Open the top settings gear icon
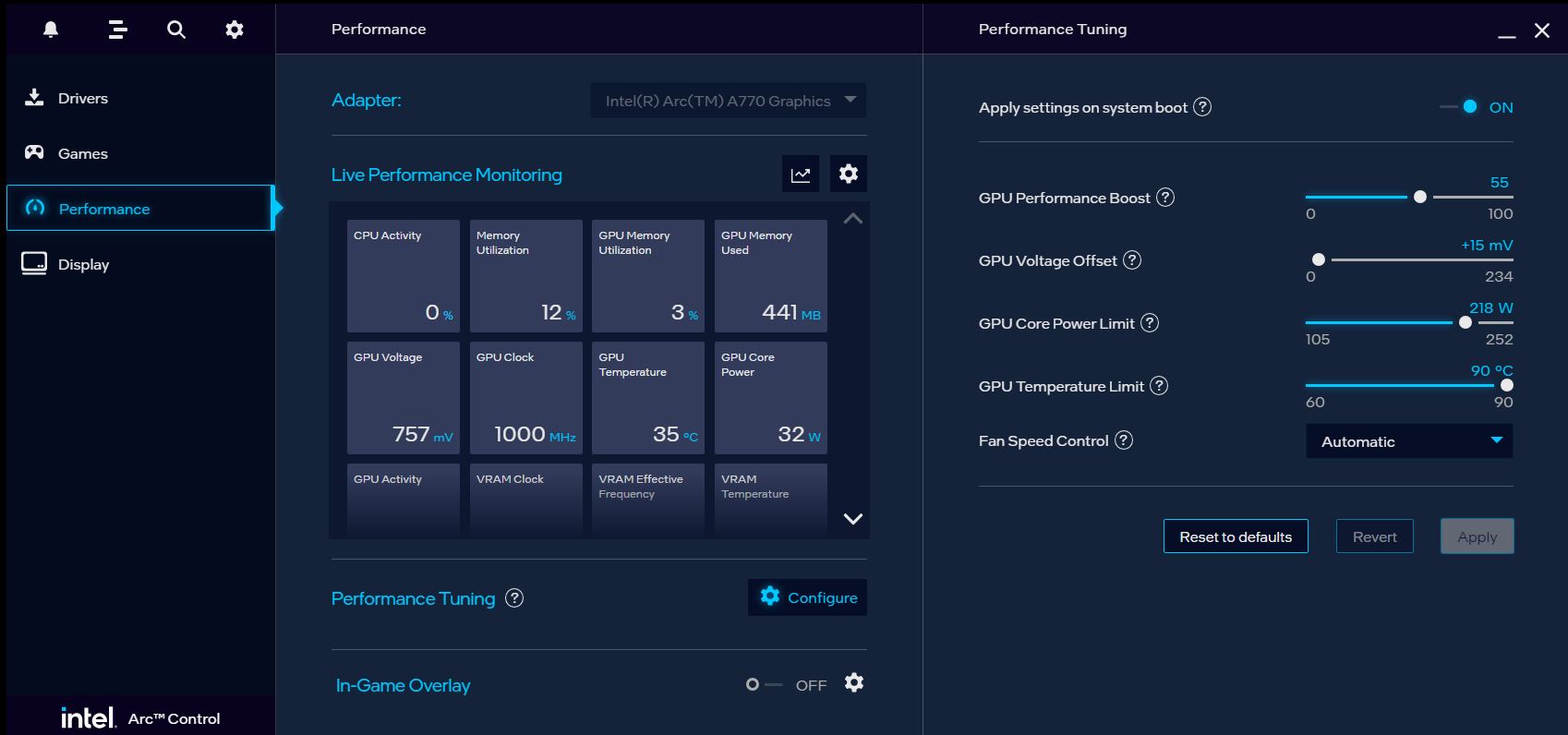 [235, 30]
